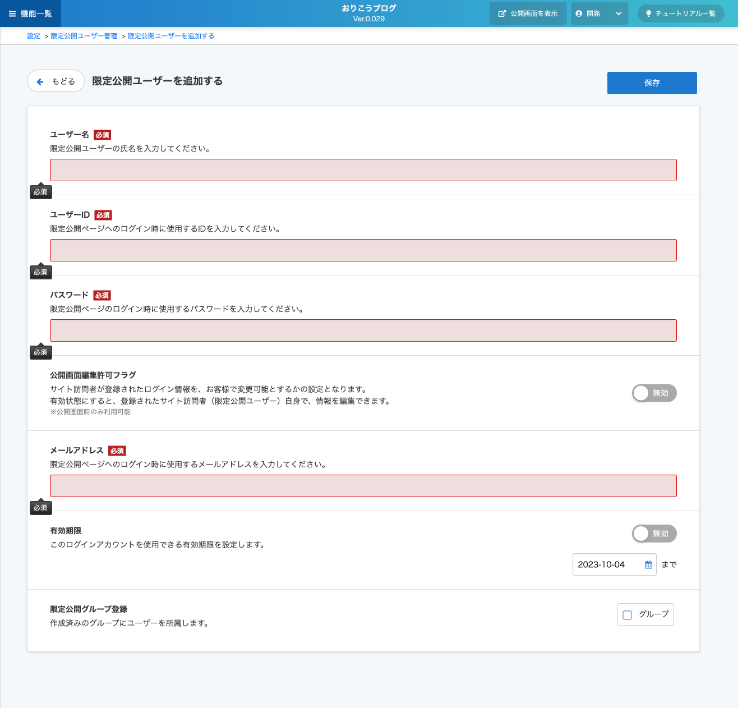Open the calendar icon in the date field

(x=648, y=564)
